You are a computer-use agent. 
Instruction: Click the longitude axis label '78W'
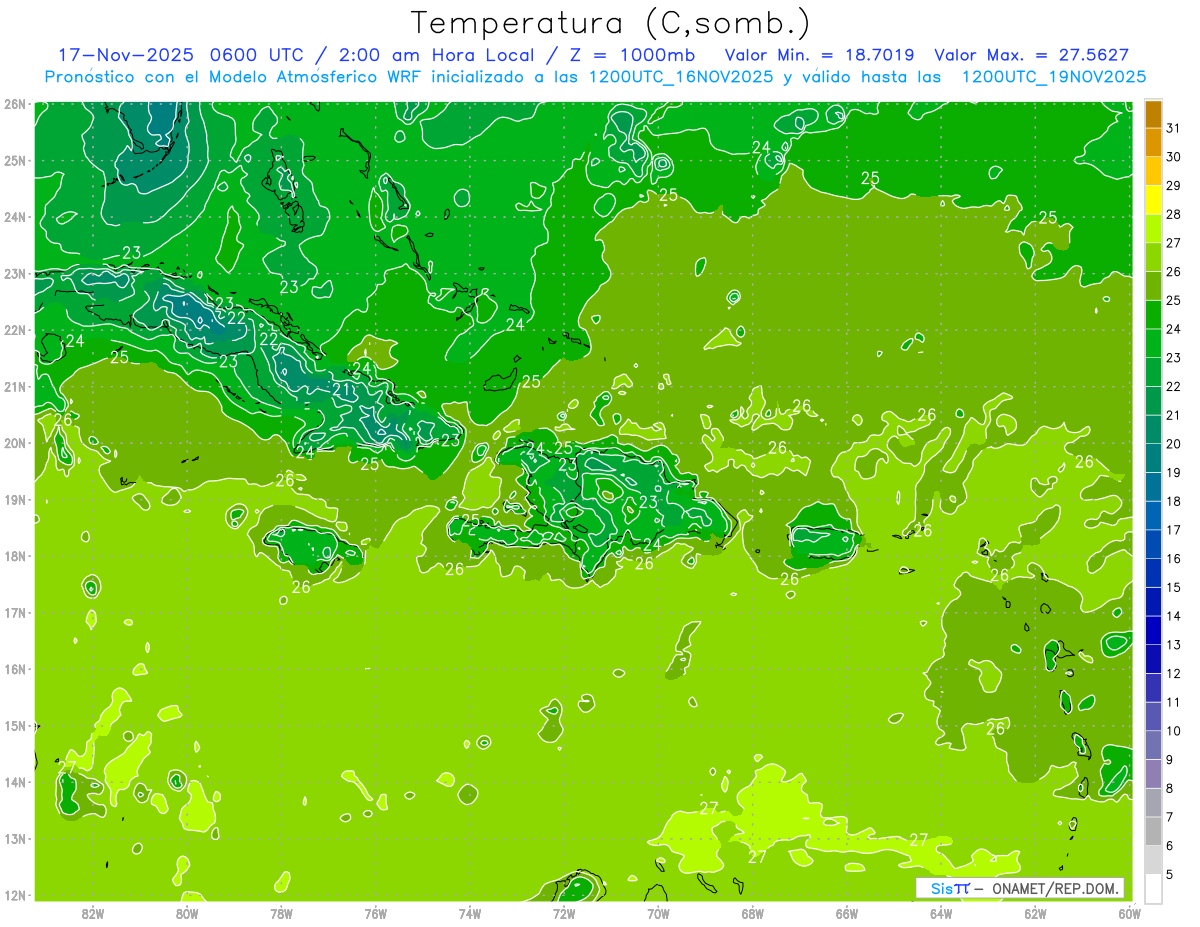pyautogui.click(x=281, y=913)
